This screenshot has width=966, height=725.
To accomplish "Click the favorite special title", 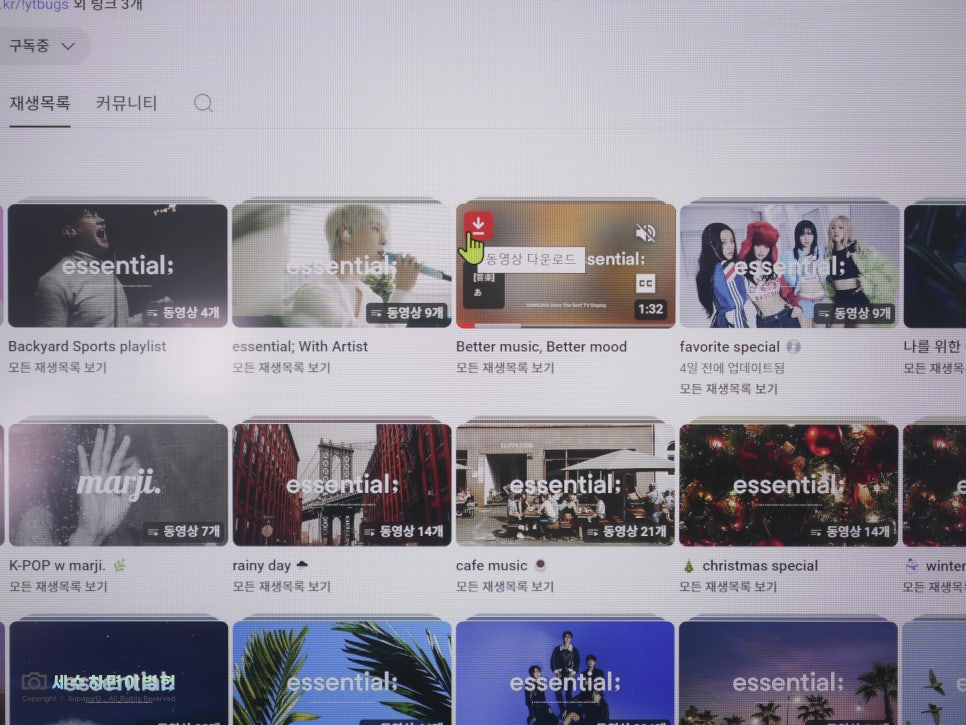I will [x=729, y=347].
